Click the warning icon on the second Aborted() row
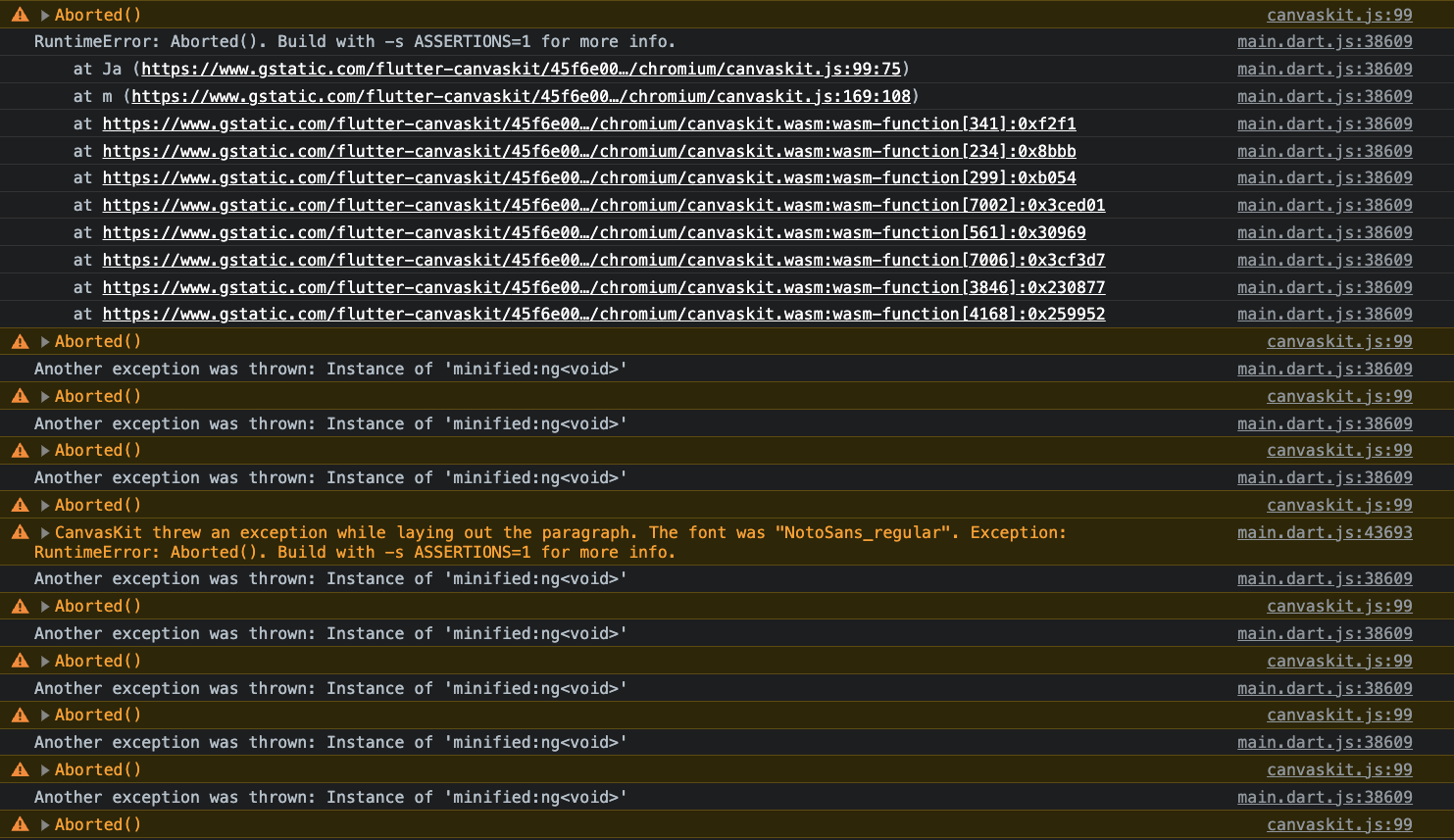This screenshot has width=1454, height=840. (18, 341)
